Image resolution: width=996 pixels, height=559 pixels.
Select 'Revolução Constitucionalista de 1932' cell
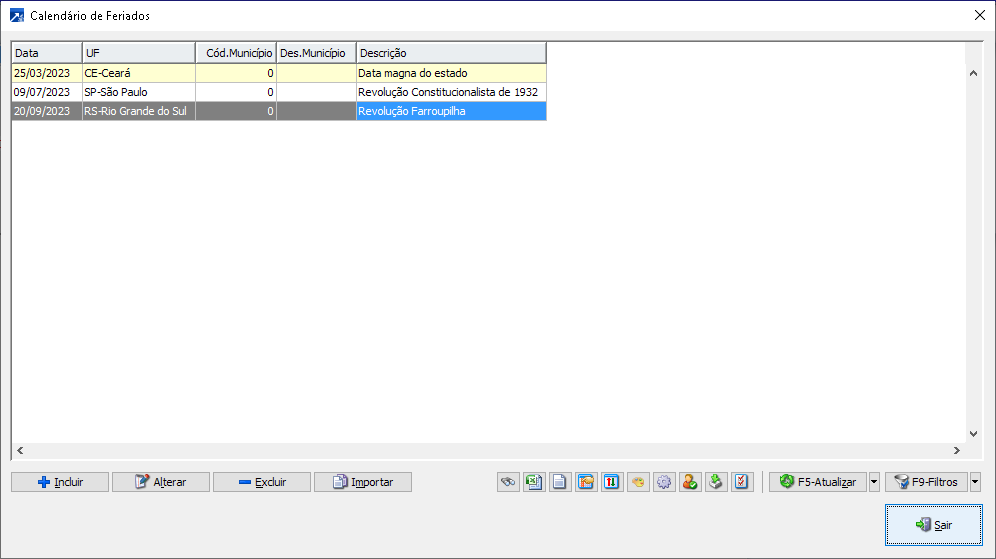[x=452, y=92]
